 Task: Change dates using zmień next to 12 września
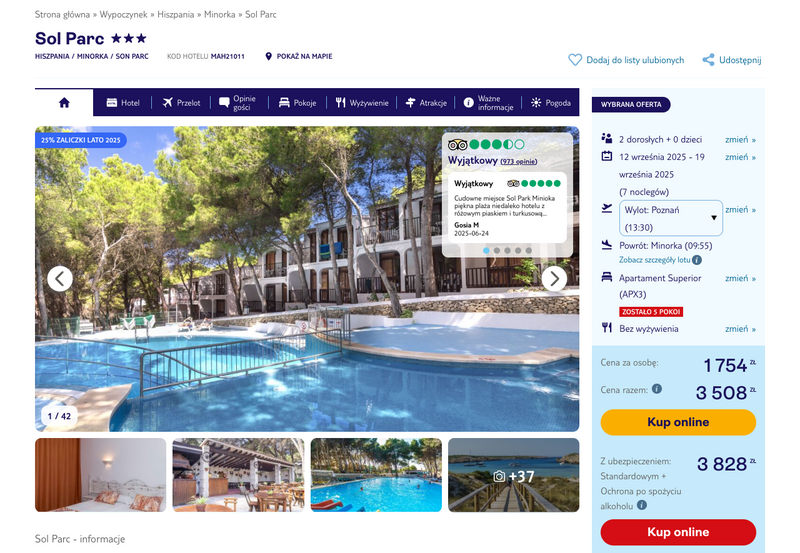[x=740, y=157]
